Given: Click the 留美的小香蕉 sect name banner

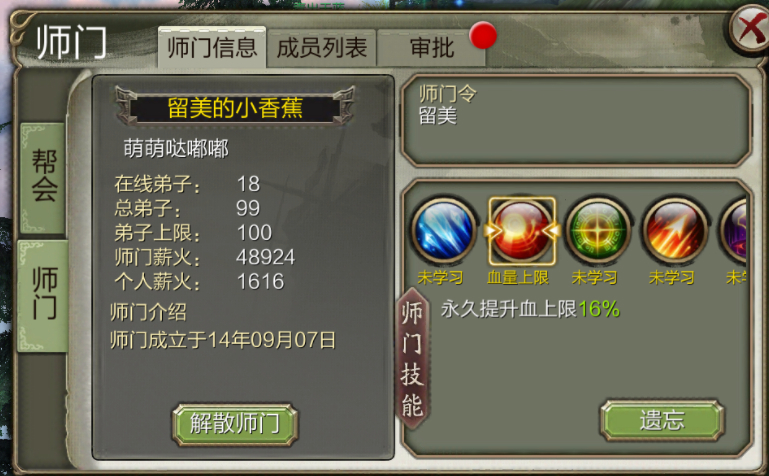Looking at the screenshot, I should click(235, 108).
